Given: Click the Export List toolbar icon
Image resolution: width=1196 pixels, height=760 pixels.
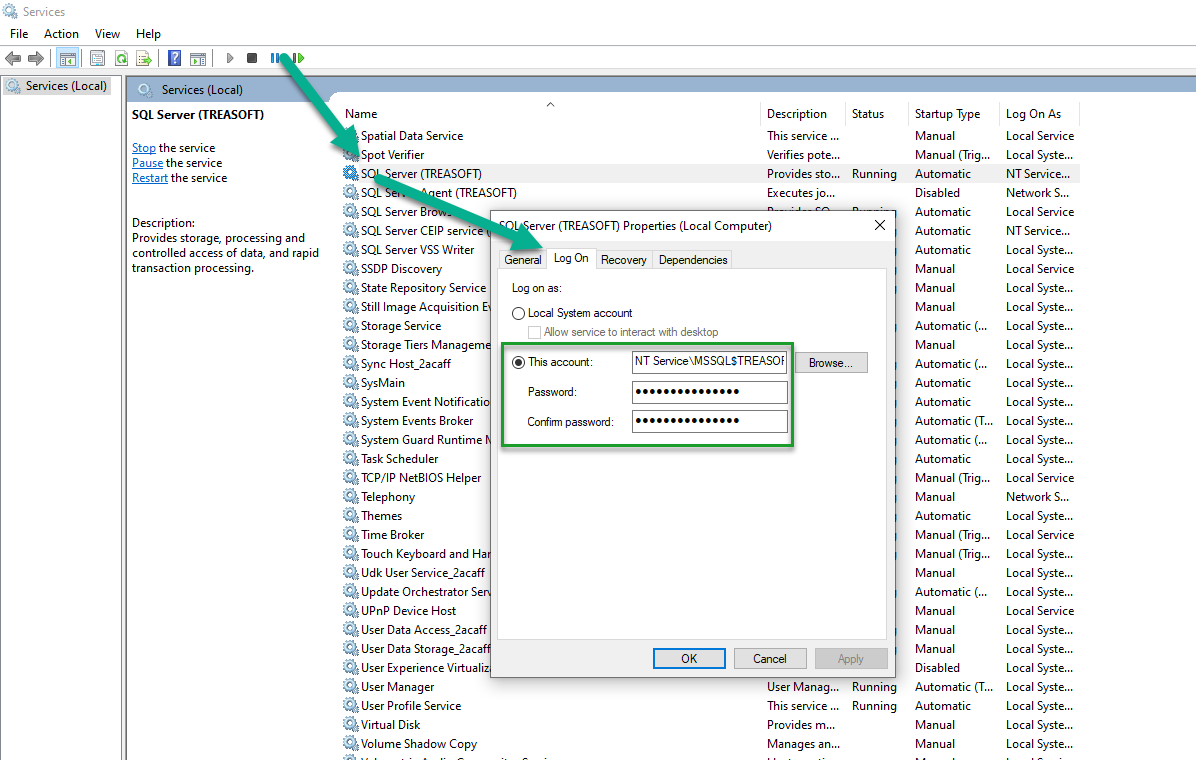Looking at the screenshot, I should pos(143,58).
